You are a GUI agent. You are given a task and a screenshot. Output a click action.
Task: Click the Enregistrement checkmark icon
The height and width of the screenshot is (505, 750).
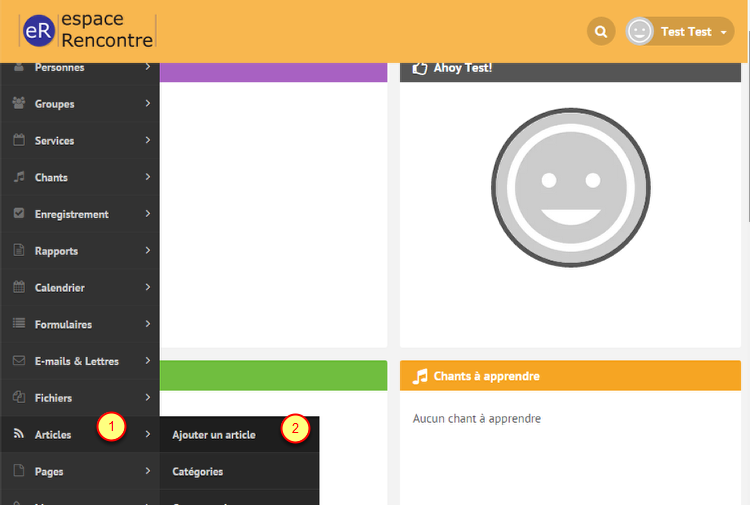point(18,214)
